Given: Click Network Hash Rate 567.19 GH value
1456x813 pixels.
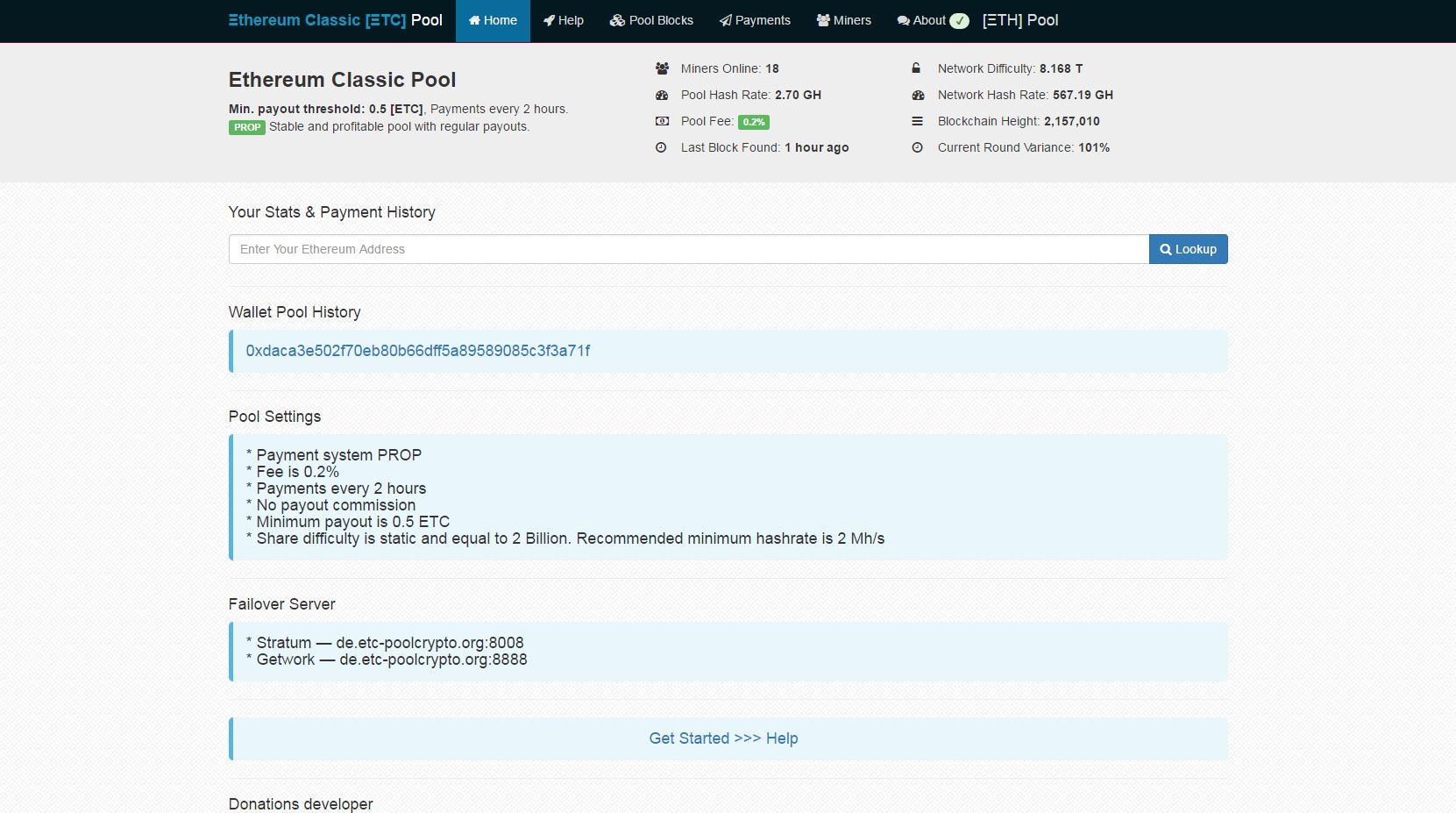Looking at the screenshot, I should [1083, 95].
